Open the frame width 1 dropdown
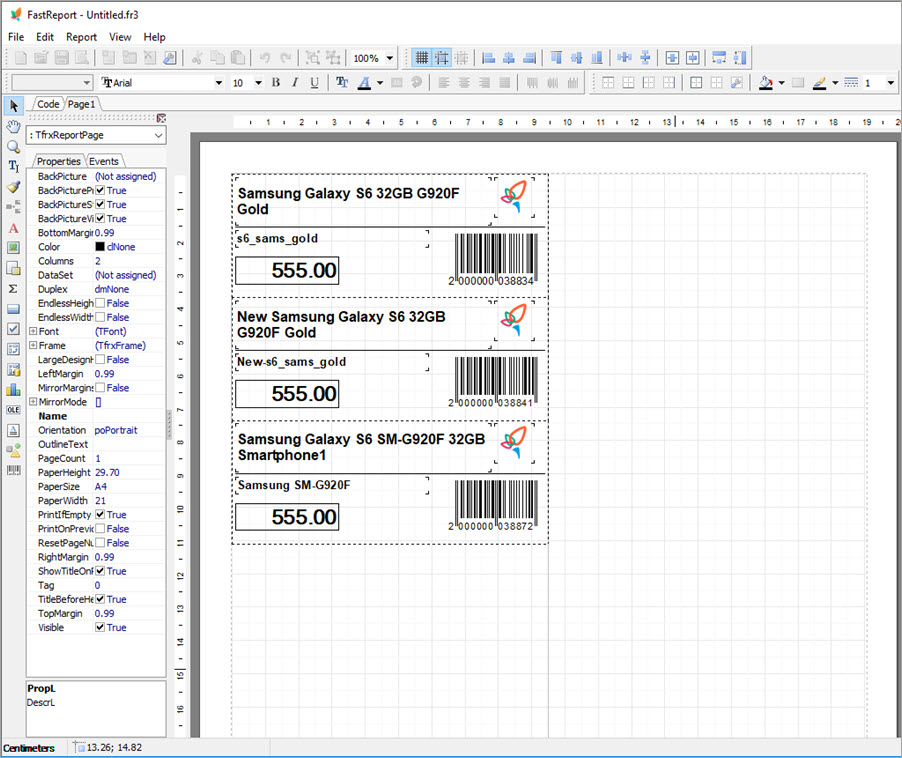 (x=890, y=83)
